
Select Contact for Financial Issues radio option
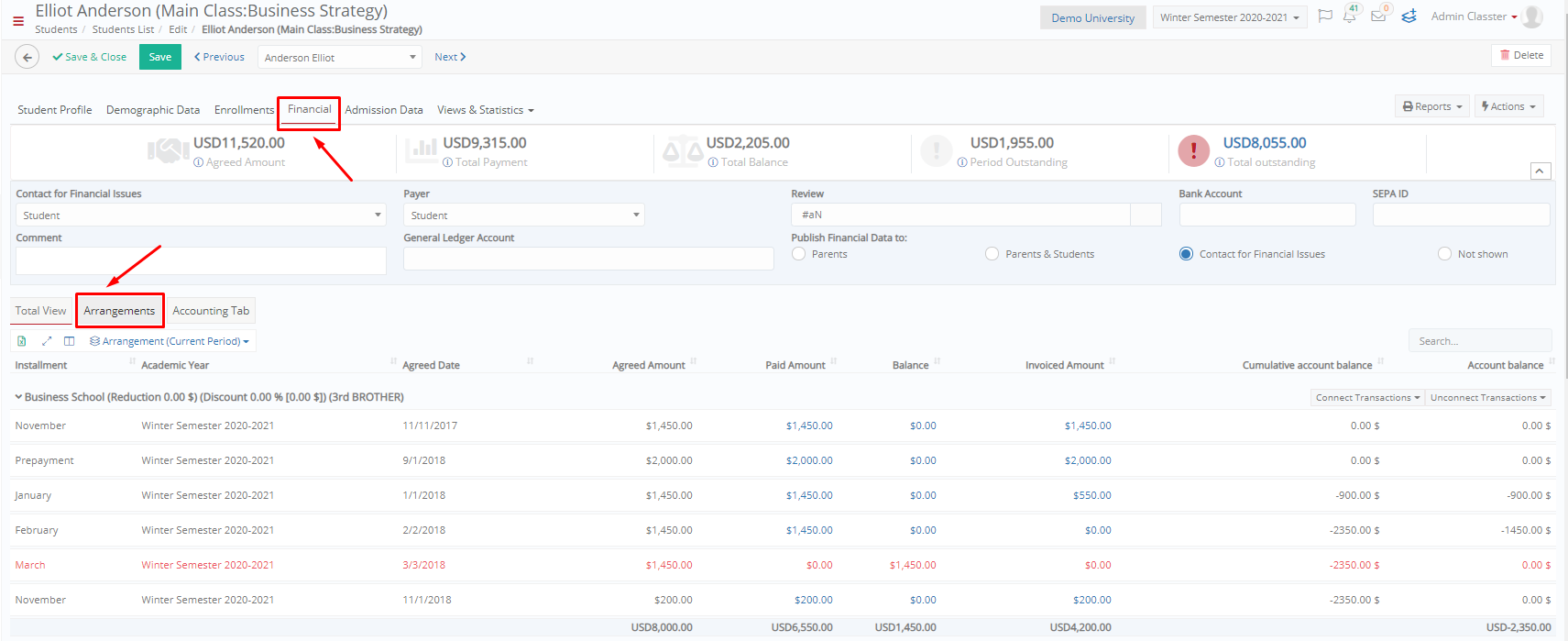(x=1186, y=254)
